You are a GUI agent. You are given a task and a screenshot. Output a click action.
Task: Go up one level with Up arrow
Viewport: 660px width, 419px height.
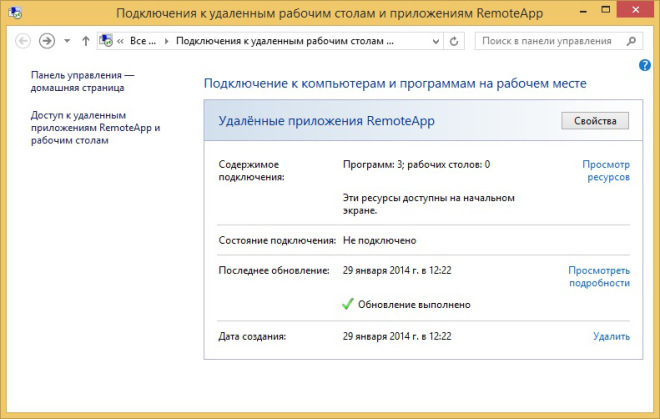coord(85,41)
